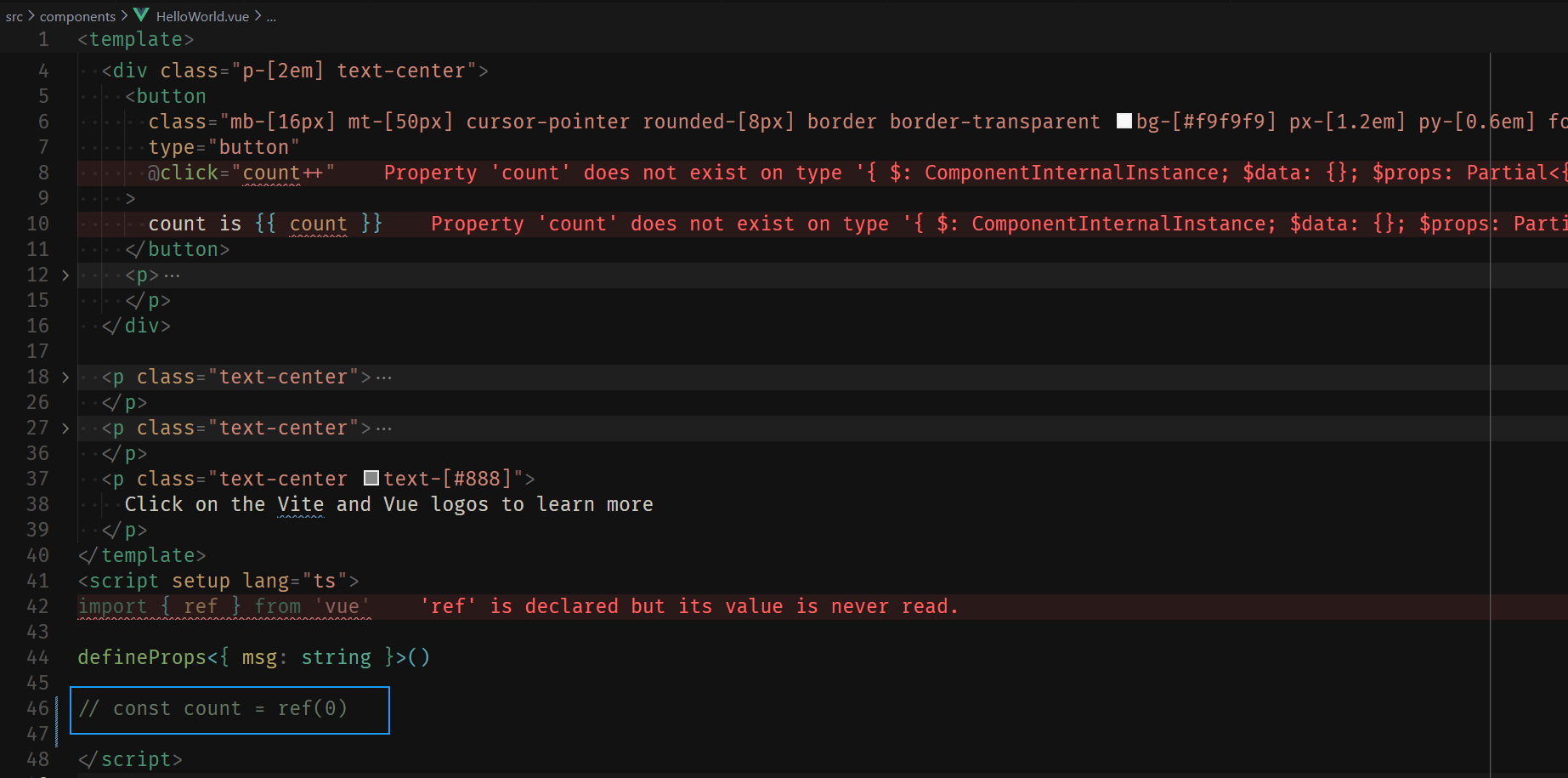Click 'count++' in the @click handler
The height and width of the screenshot is (778, 1568).
pos(283,173)
